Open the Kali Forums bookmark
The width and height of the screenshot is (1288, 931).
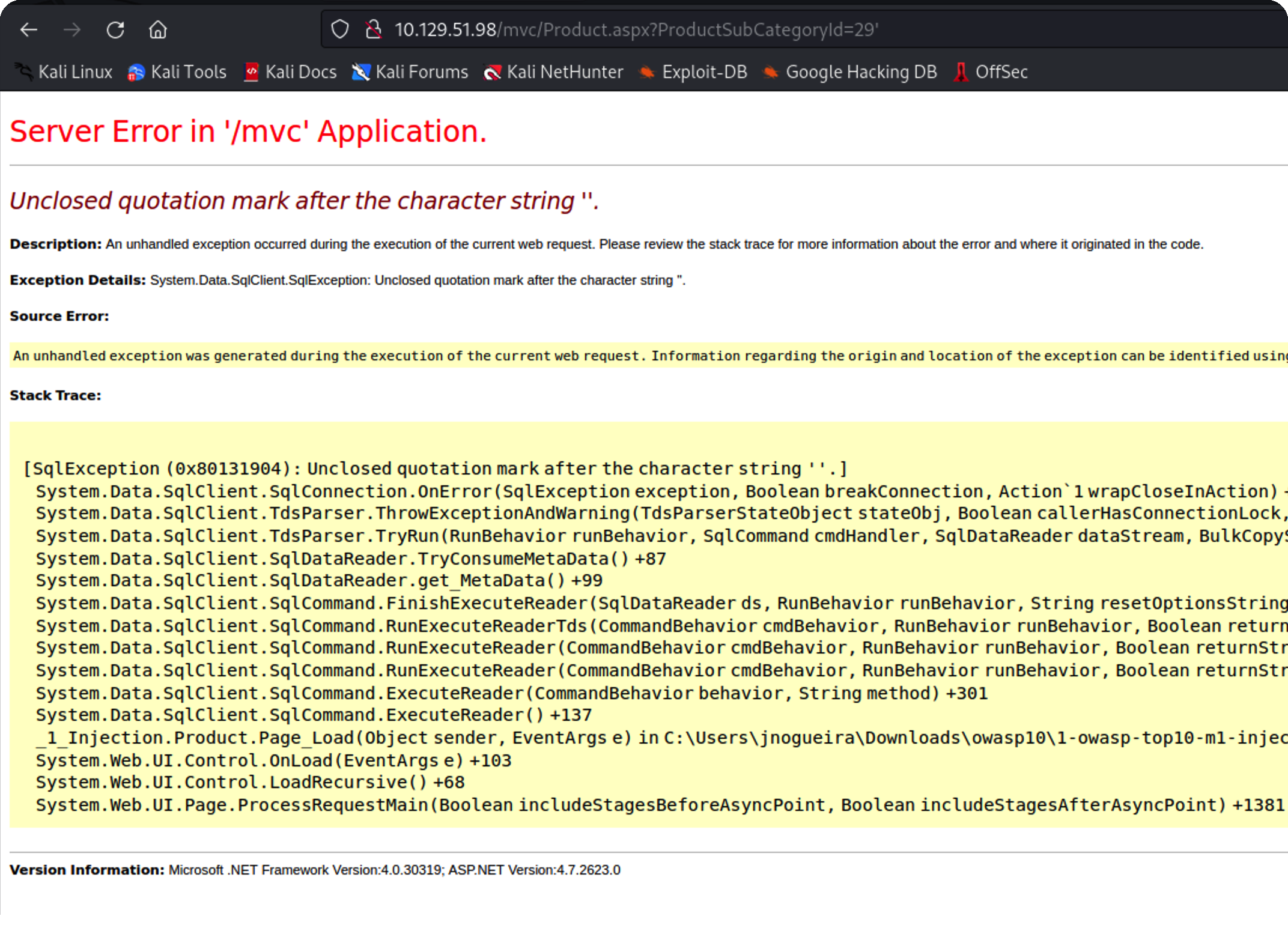pyautogui.click(x=410, y=72)
